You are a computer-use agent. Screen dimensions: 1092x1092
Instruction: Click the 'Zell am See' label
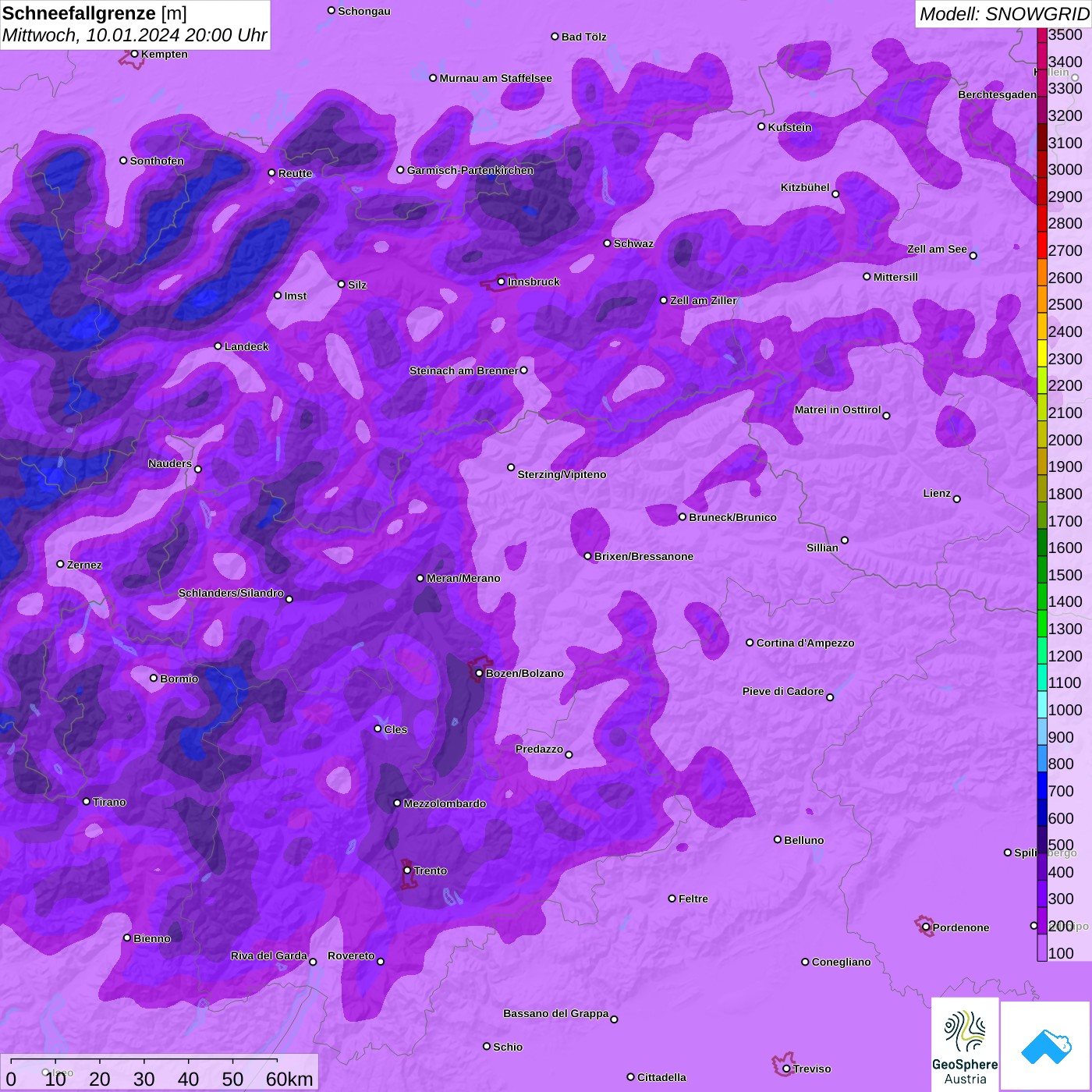[x=937, y=249]
